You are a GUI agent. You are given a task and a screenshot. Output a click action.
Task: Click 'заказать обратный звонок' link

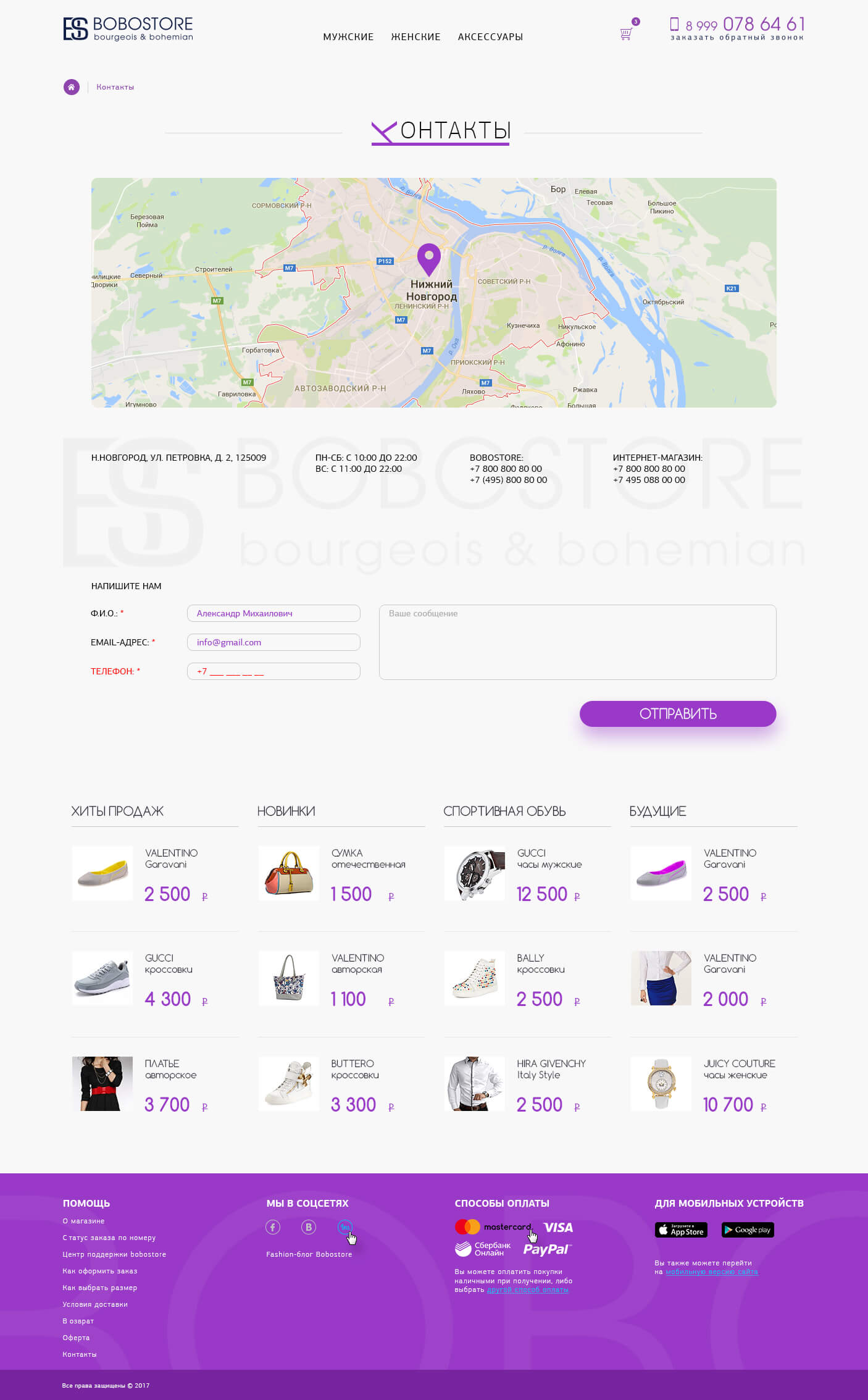(737, 38)
